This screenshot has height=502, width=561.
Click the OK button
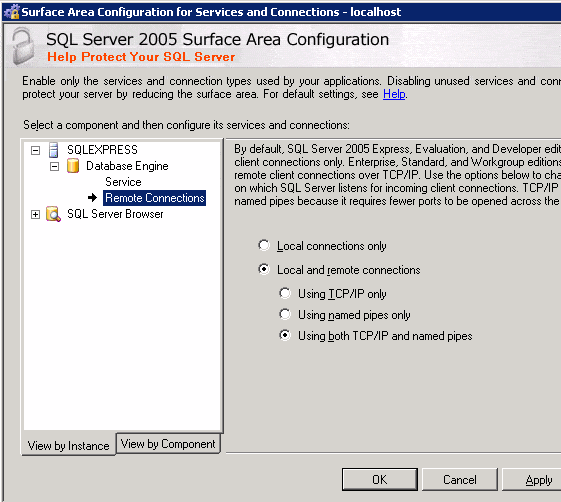[x=380, y=479]
